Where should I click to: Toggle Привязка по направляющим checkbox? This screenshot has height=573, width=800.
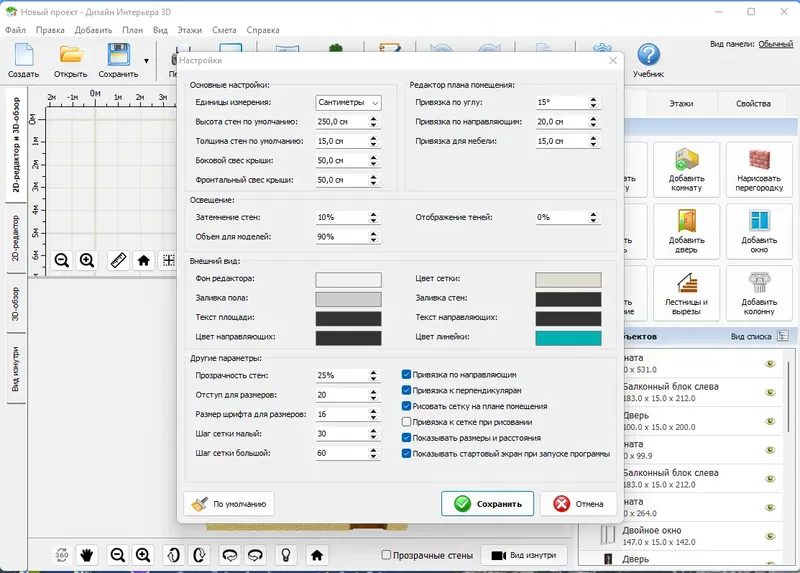407,375
